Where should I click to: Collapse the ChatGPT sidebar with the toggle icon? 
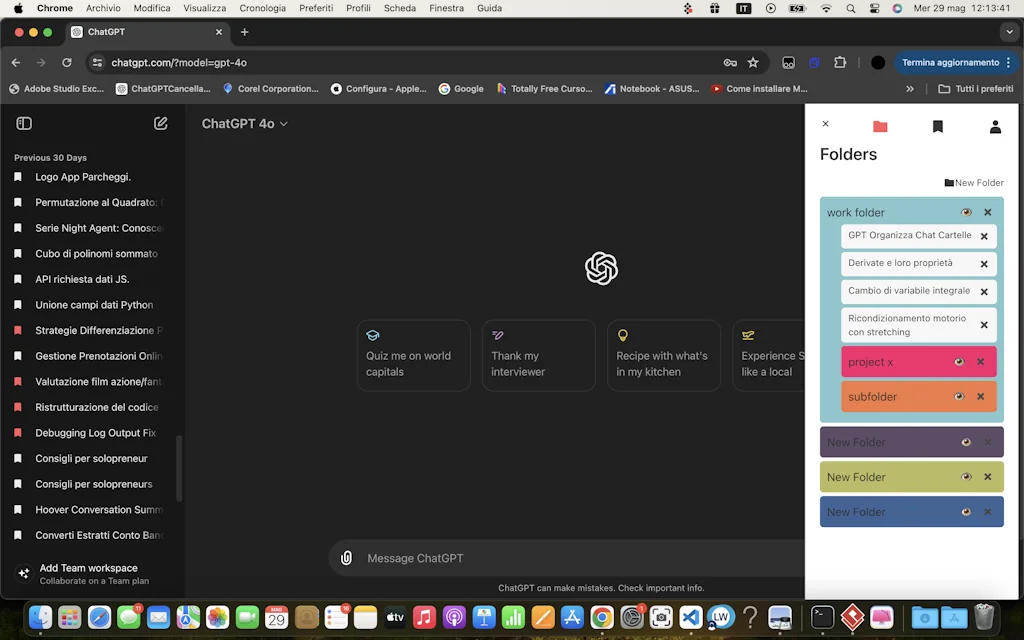(x=24, y=122)
